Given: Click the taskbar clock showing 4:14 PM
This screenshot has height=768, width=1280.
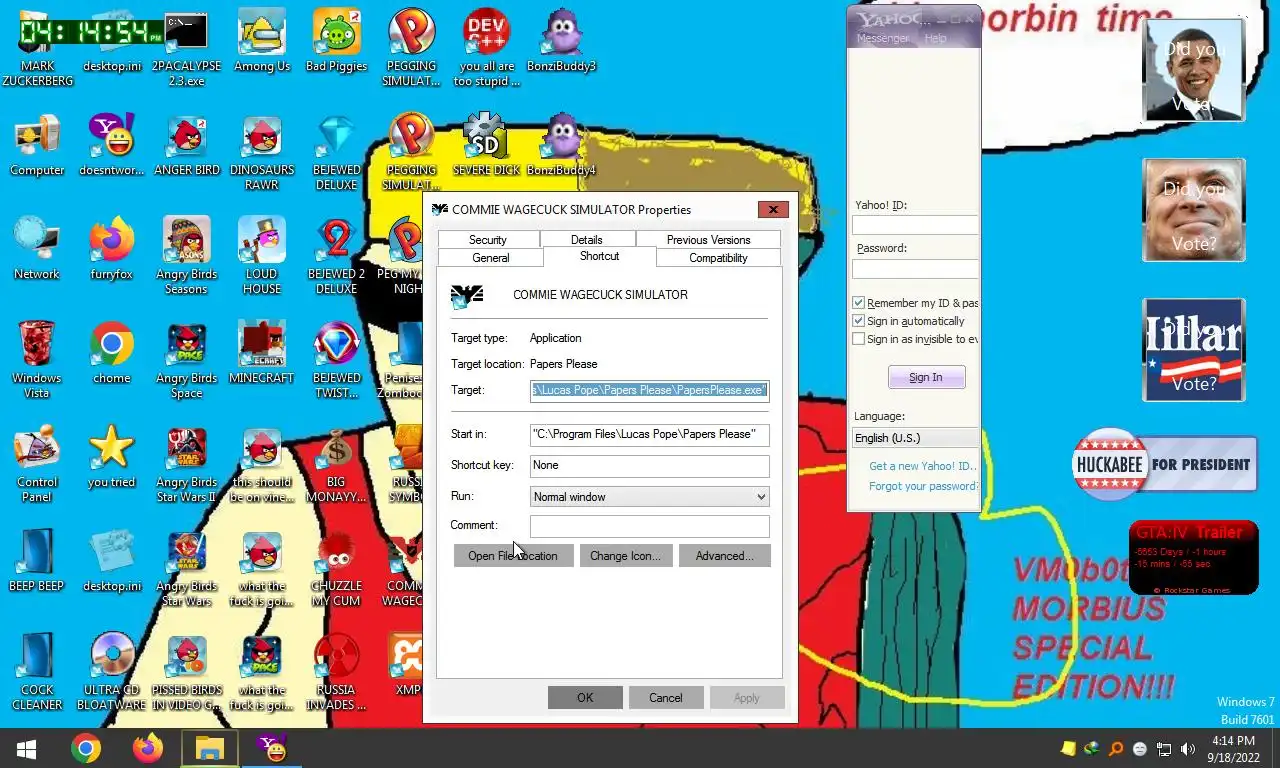Looking at the screenshot, I should click(1233, 749).
